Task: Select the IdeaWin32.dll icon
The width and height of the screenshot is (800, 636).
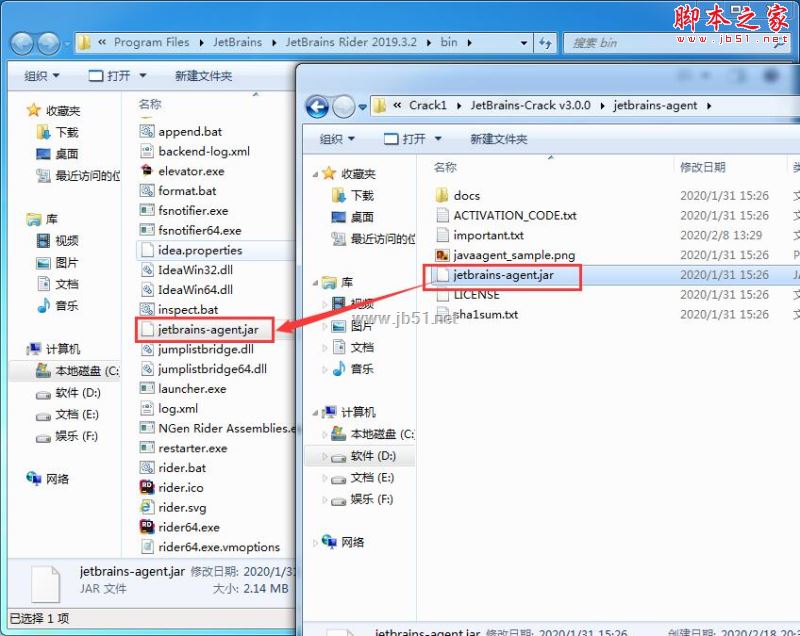Action: pyautogui.click(x=147, y=270)
